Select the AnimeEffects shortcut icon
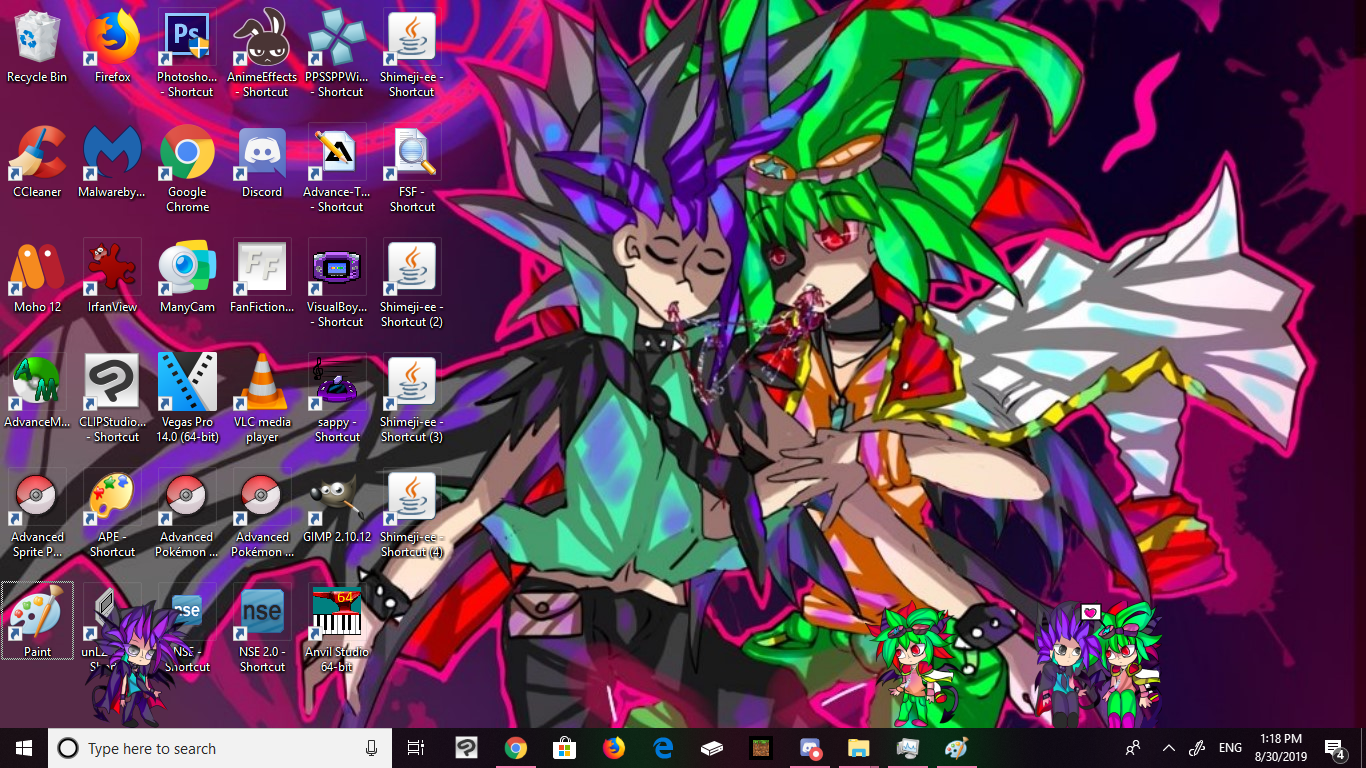The height and width of the screenshot is (768, 1366). [262, 54]
